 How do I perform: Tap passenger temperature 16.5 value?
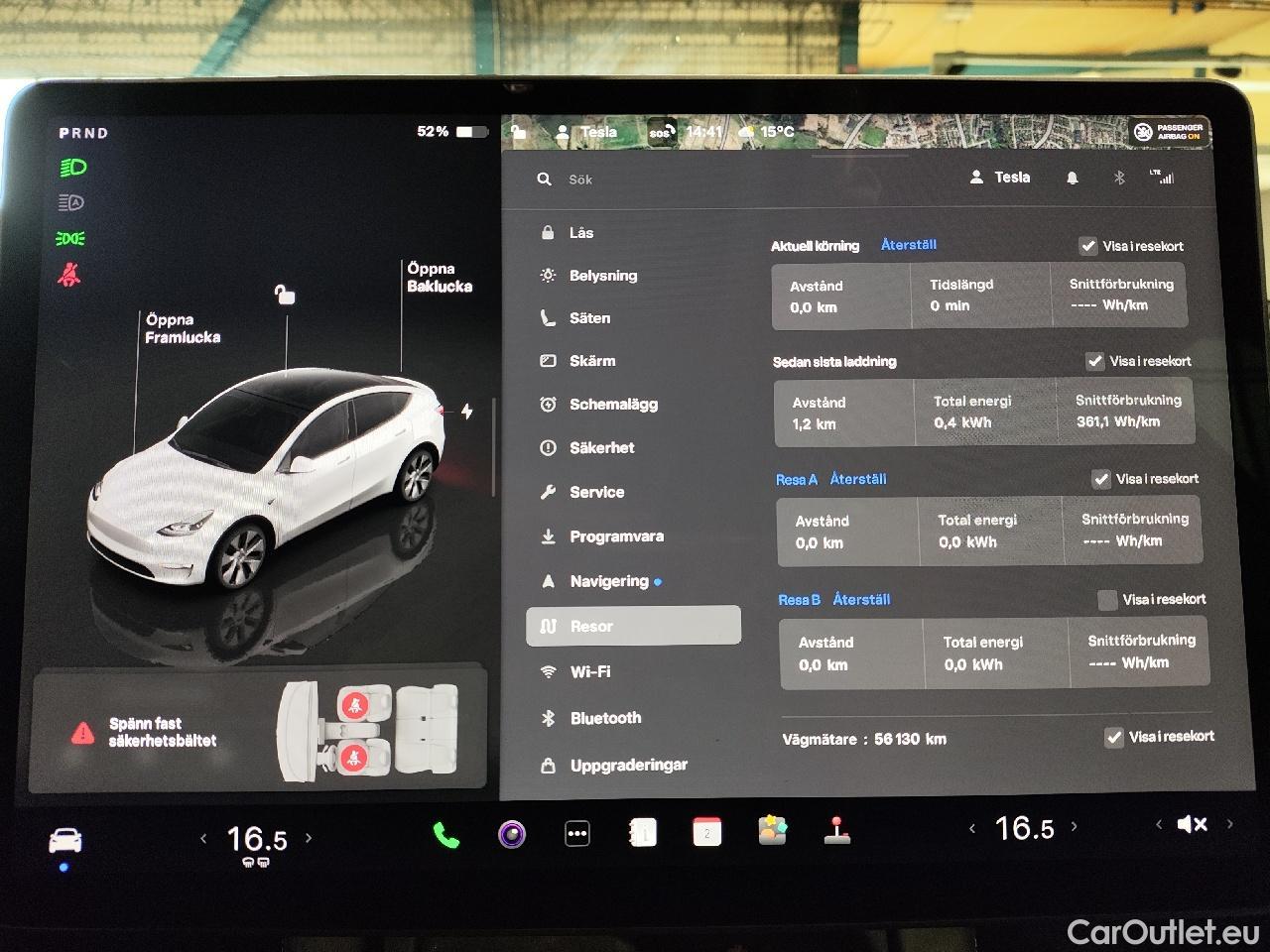[1024, 828]
